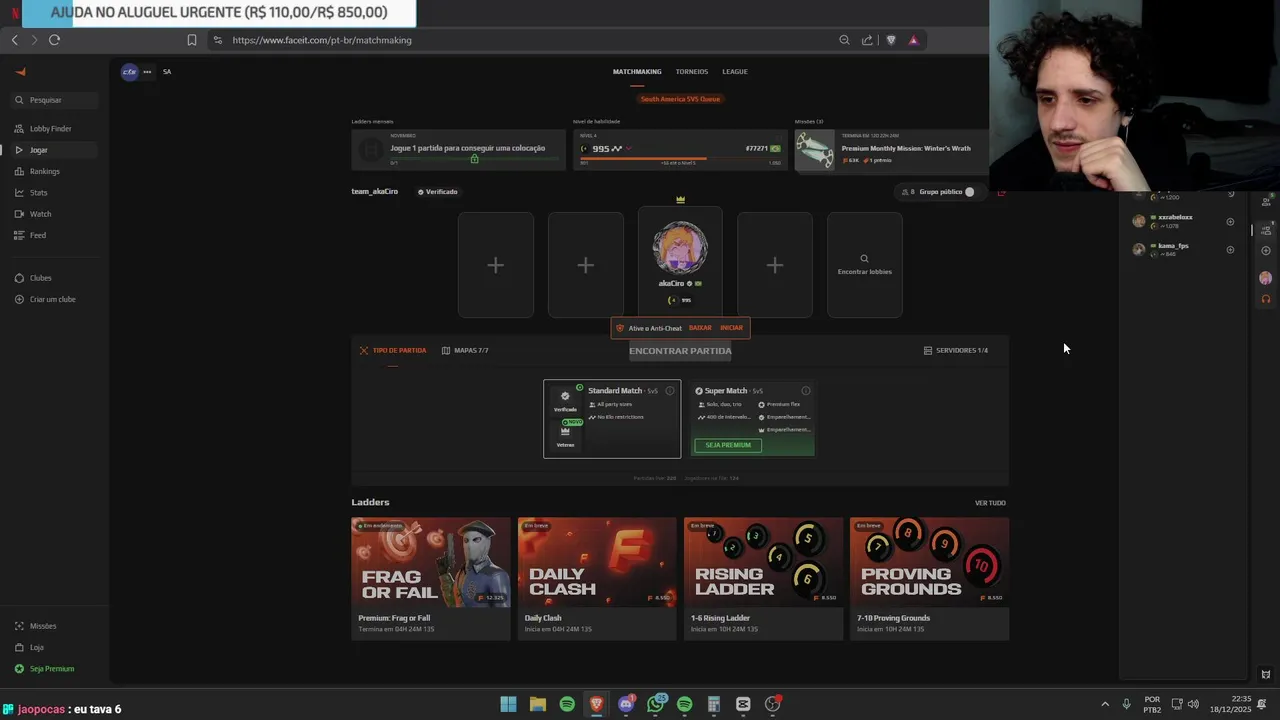Select the Veteran queue option
Screen dimensions: 1280x720
(565, 435)
